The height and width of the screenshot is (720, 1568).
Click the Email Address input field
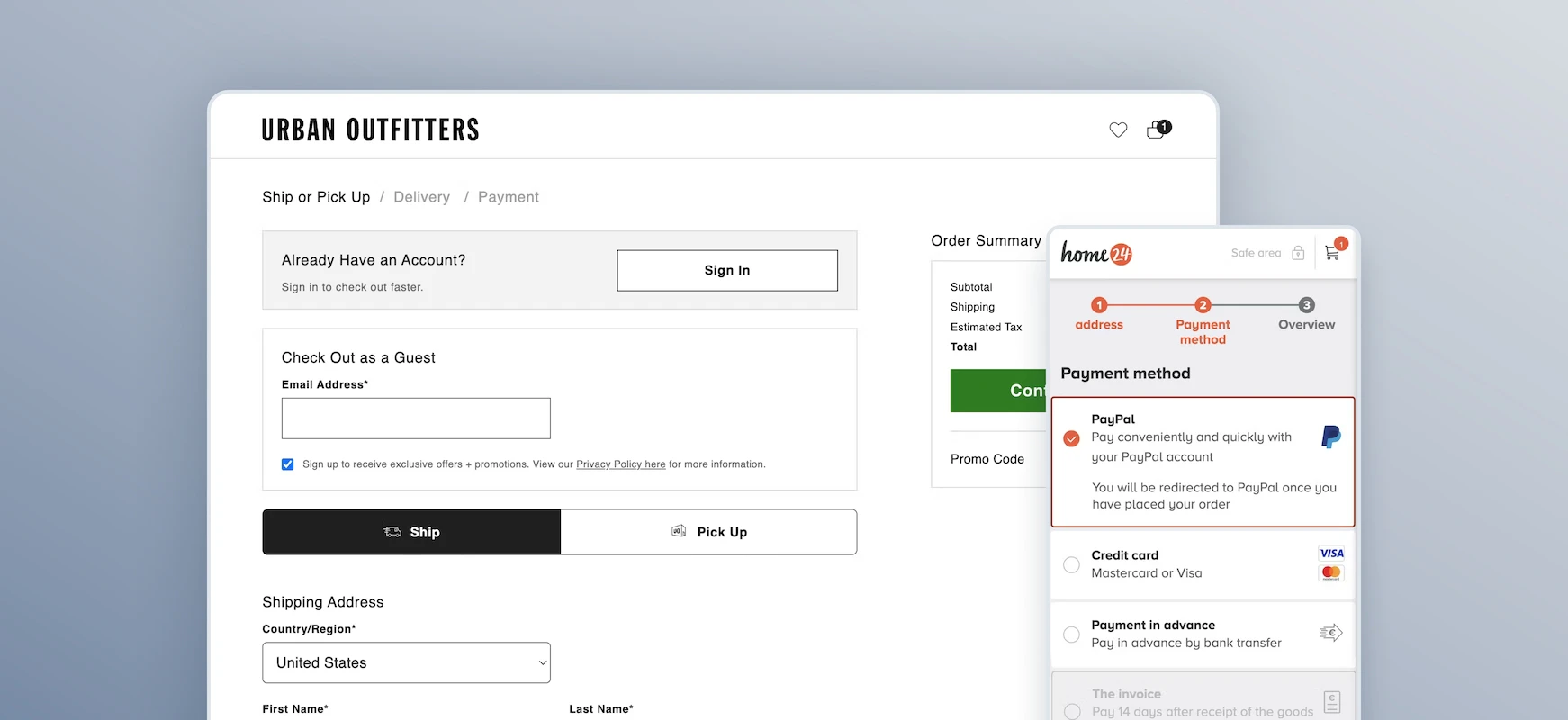click(x=416, y=418)
